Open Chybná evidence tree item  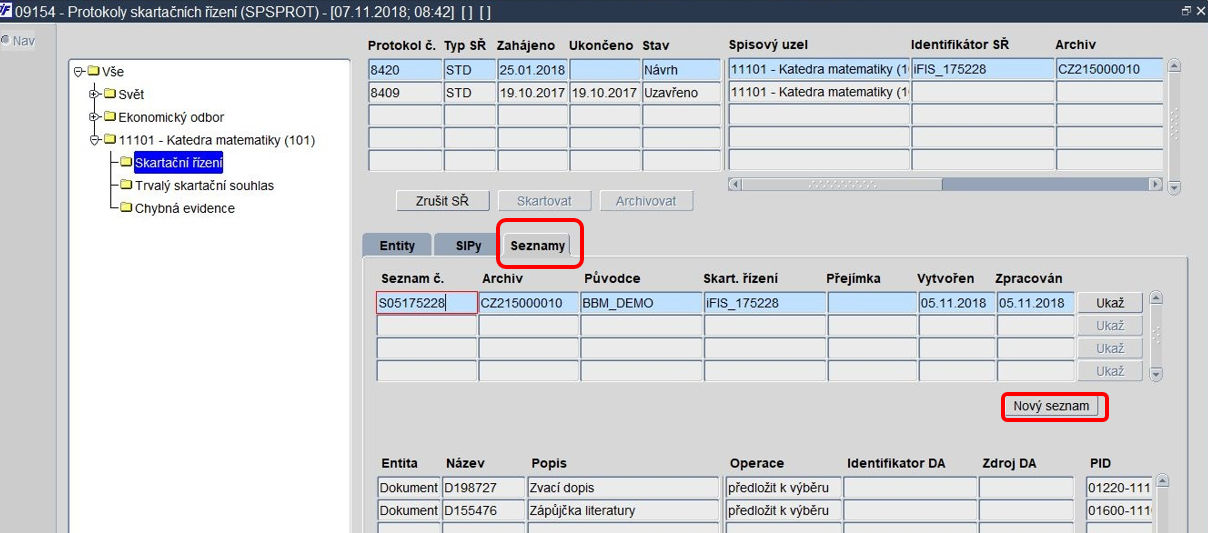coord(185,208)
